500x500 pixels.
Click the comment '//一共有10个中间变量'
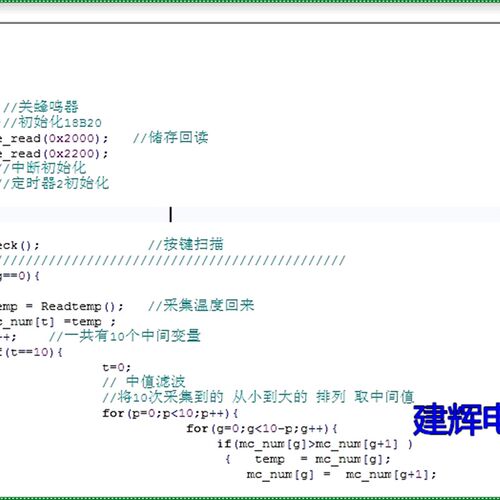point(125,336)
